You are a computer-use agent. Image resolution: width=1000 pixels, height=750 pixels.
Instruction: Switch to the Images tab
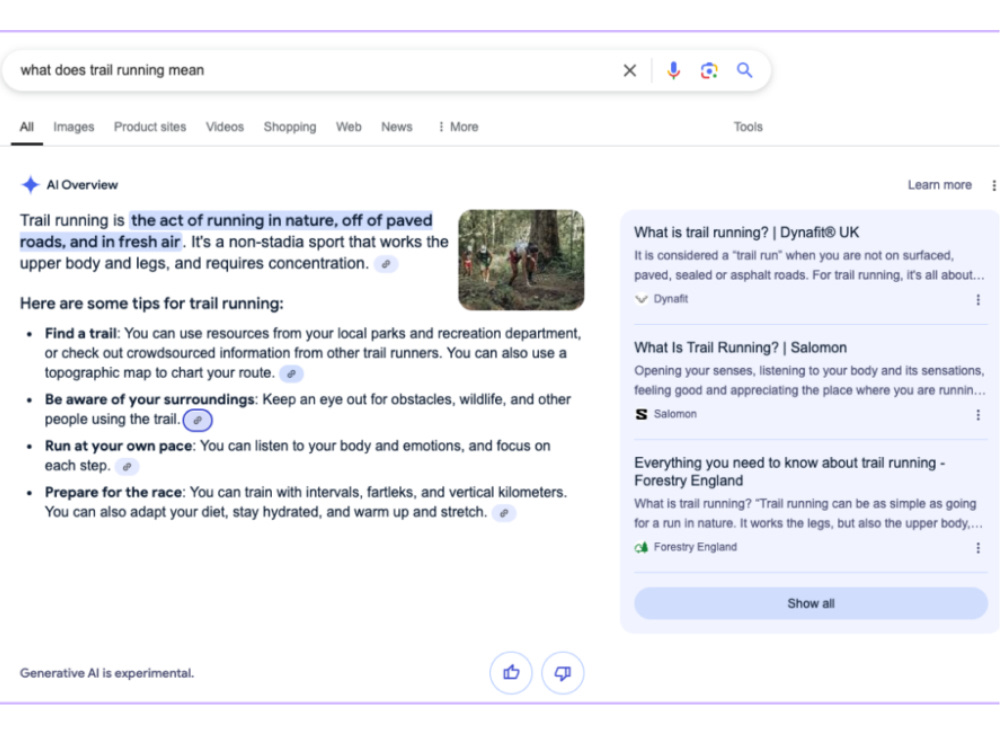(73, 127)
